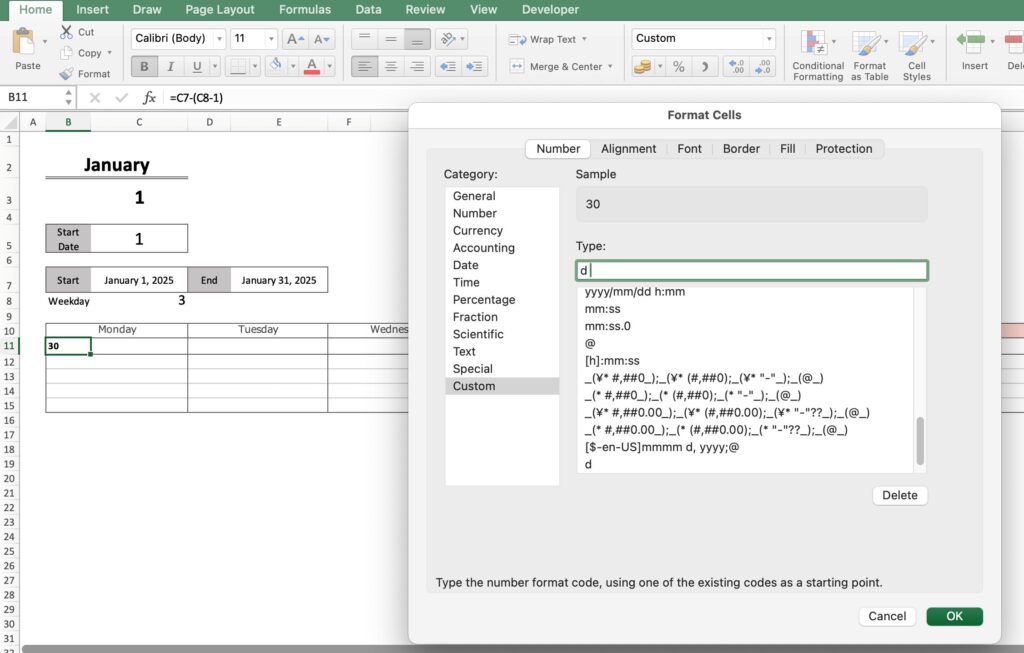Click the Increase Decimal icon

click(x=737, y=66)
